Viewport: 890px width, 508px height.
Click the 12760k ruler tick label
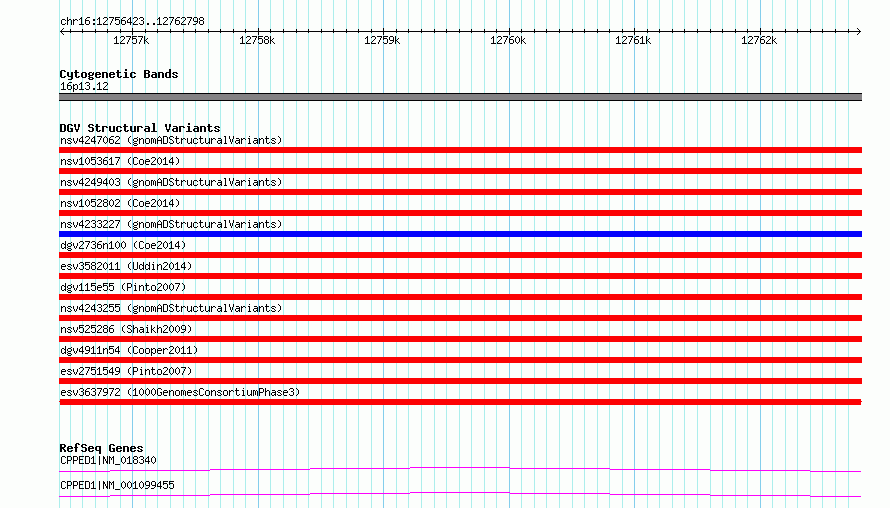tap(508, 40)
